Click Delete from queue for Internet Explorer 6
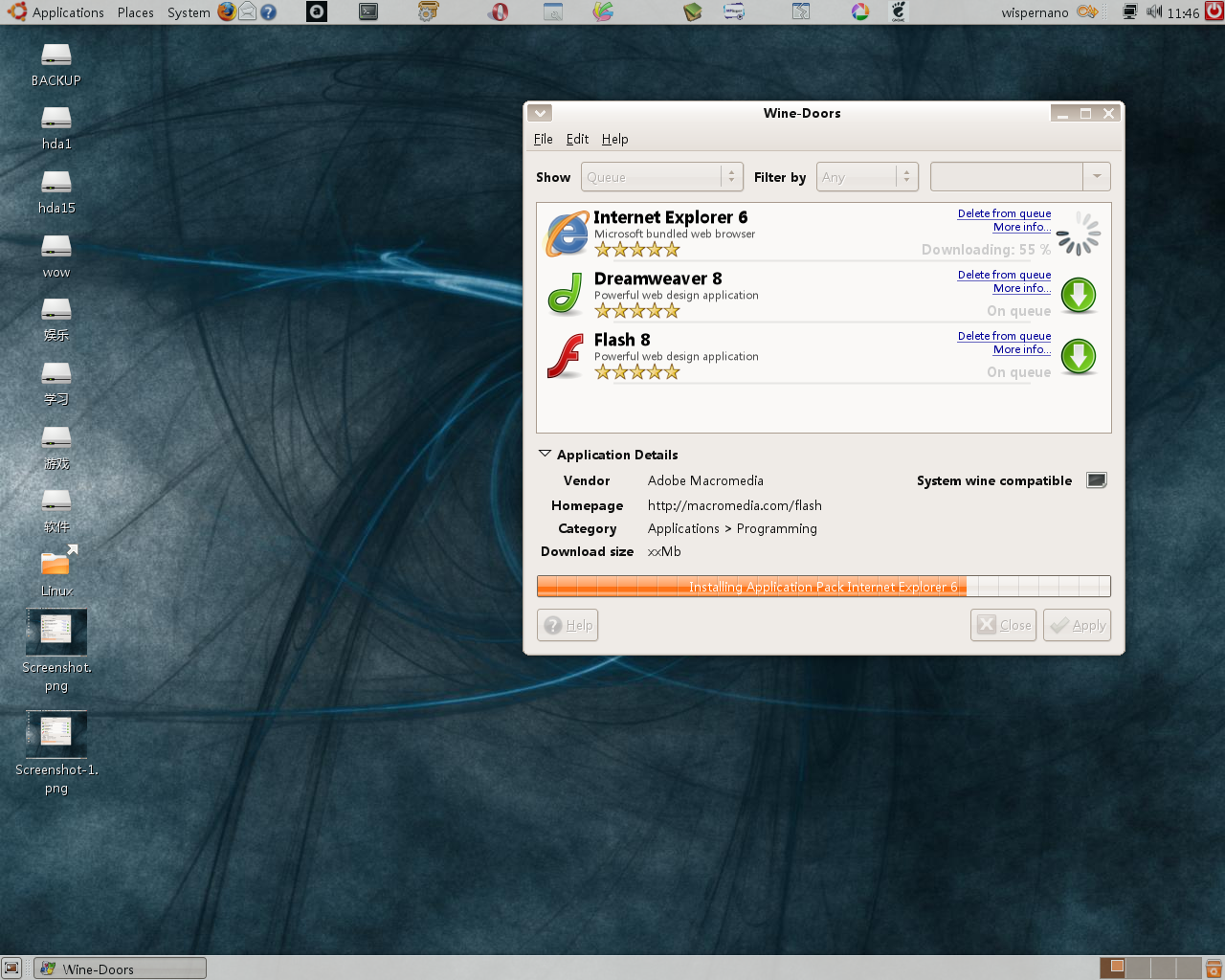Image resolution: width=1225 pixels, height=980 pixels. coord(1004,213)
